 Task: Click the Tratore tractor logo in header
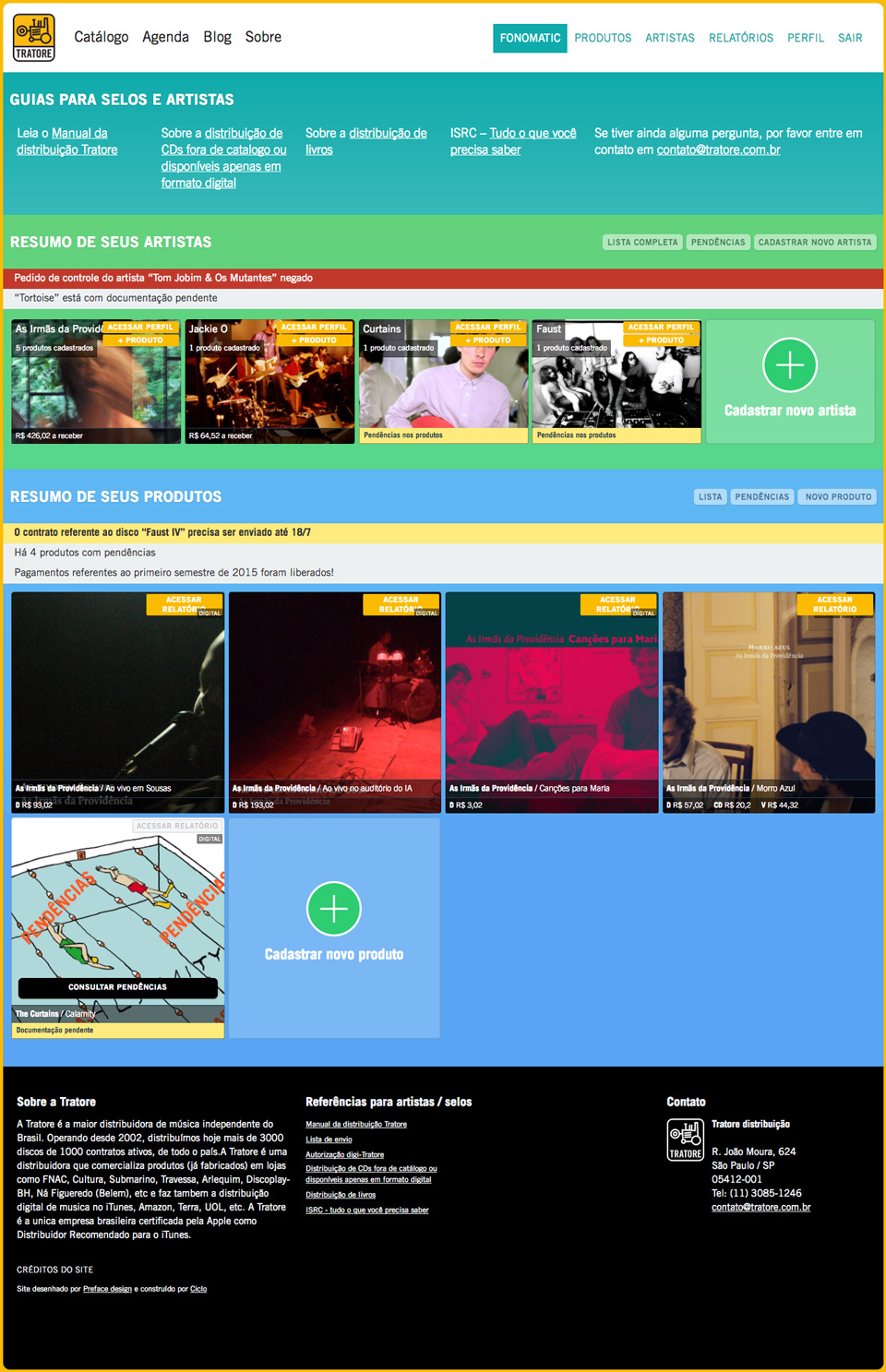click(34, 38)
